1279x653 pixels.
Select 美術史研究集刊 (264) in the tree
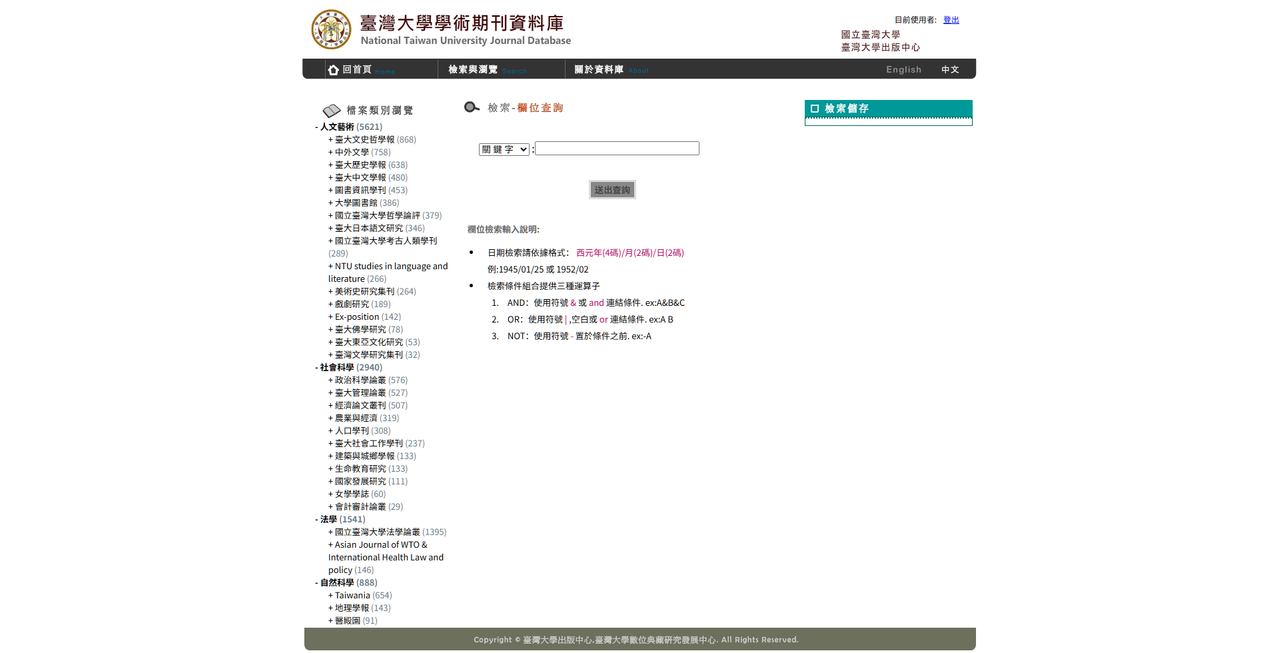click(372, 291)
